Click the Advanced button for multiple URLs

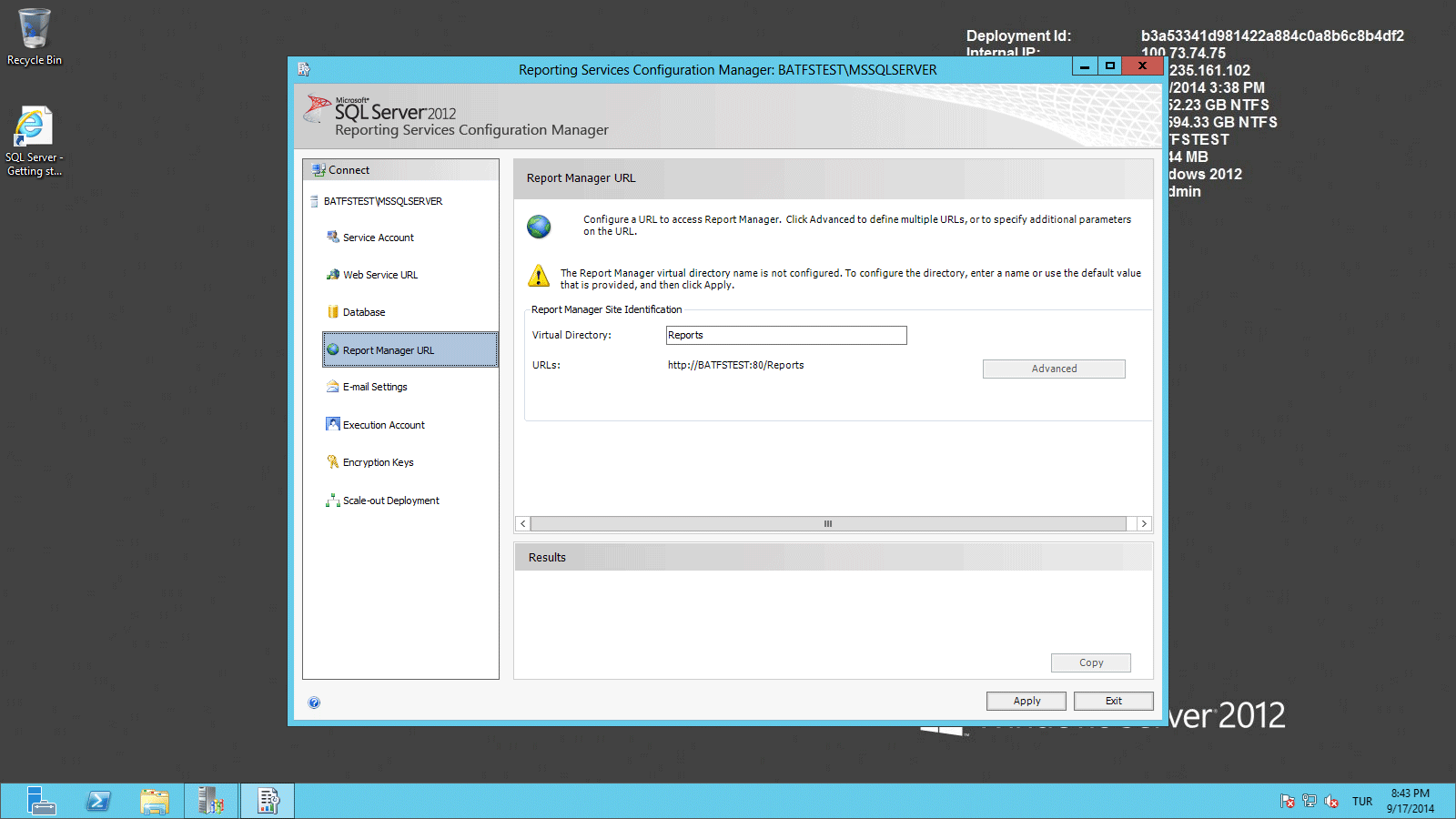(1053, 369)
